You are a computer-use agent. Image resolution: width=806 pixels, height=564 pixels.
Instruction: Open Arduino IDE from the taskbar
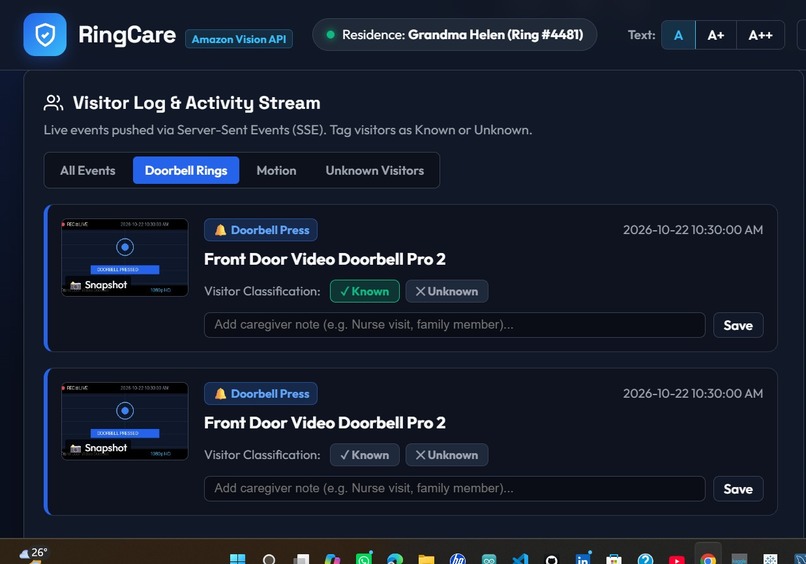pyautogui.click(x=489, y=559)
